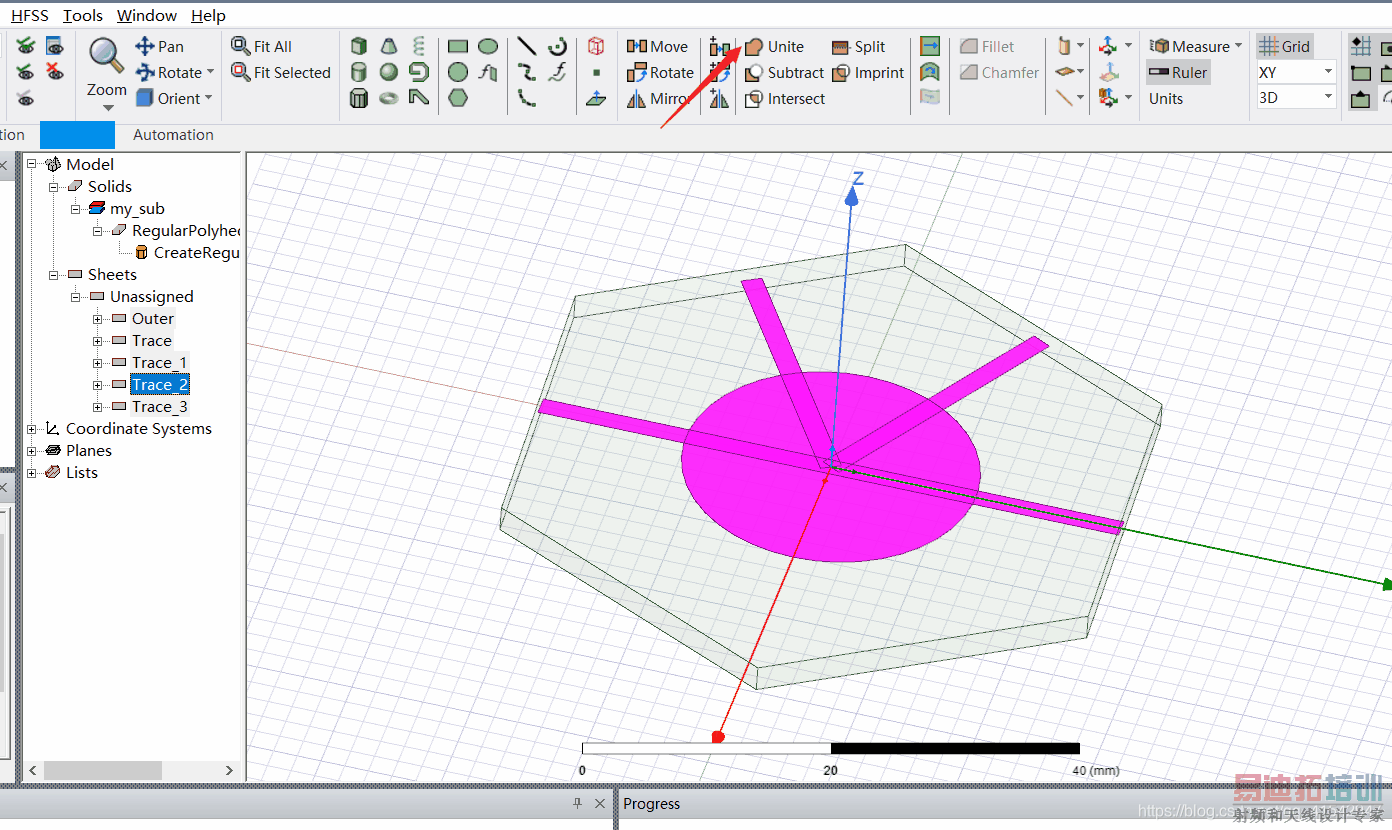Select the Draw Sphere tool

coord(389,72)
